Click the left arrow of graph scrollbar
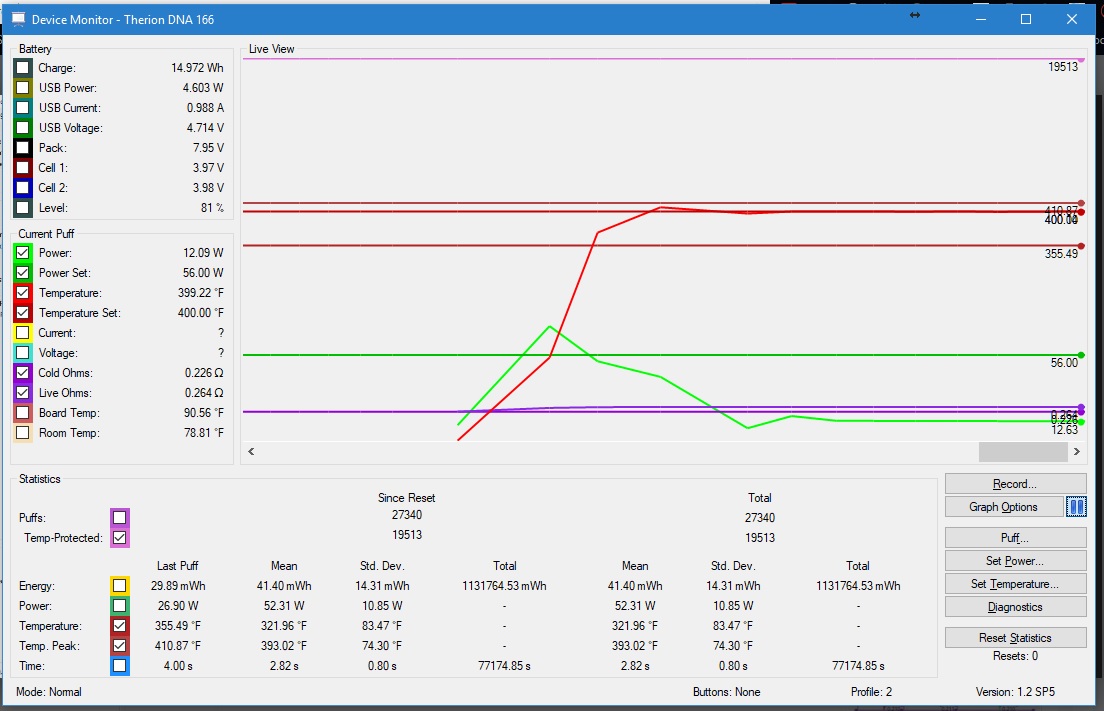The image size is (1104, 711). tap(251, 452)
